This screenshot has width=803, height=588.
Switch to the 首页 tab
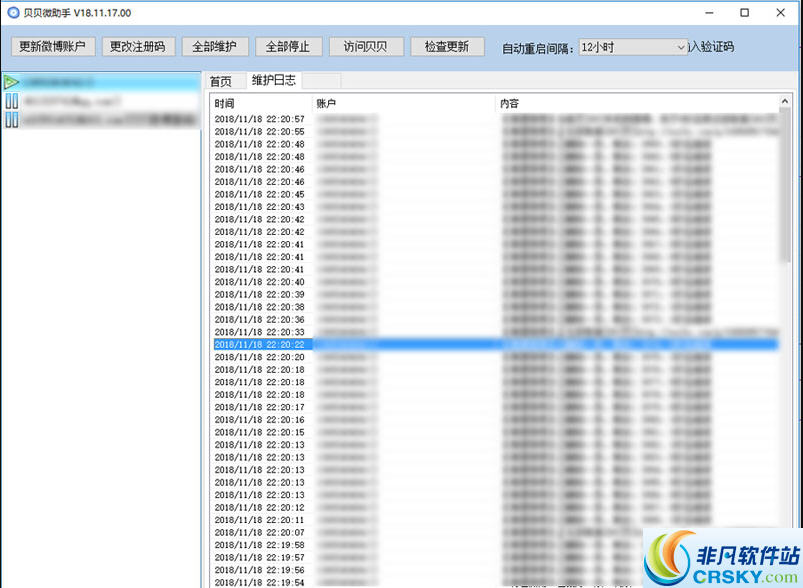tap(221, 81)
